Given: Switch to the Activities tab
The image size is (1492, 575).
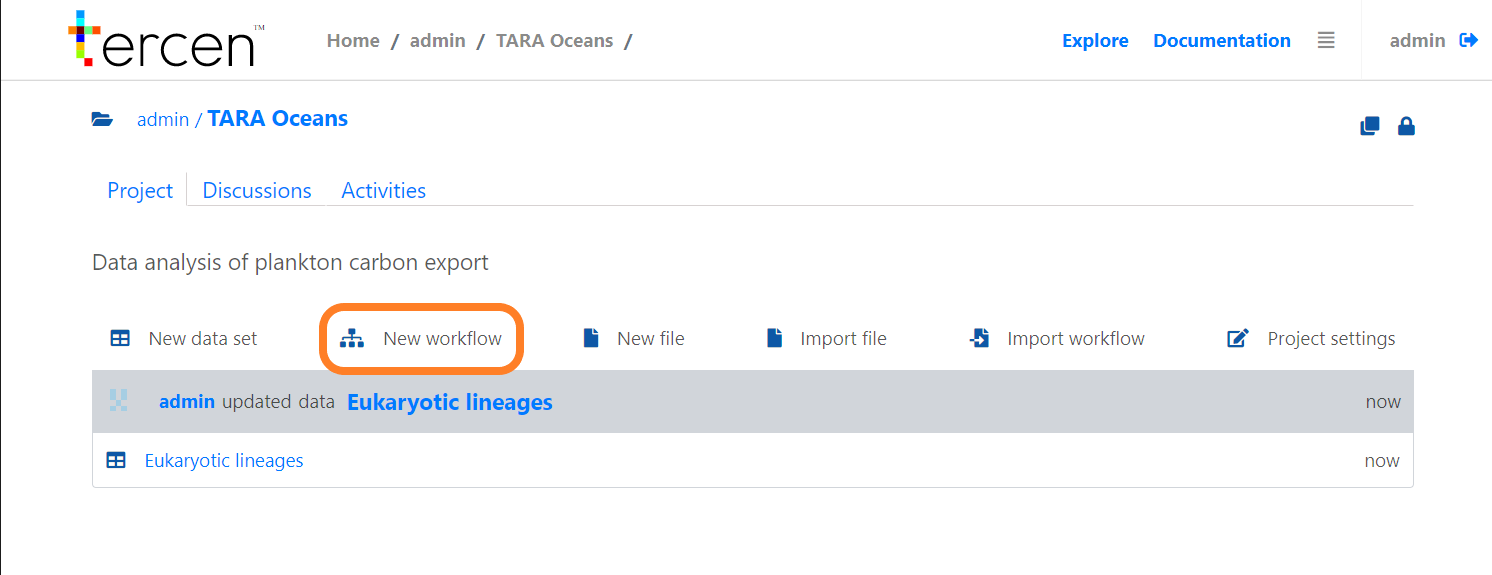Looking at the screenshot, I should tap(384, 190).
